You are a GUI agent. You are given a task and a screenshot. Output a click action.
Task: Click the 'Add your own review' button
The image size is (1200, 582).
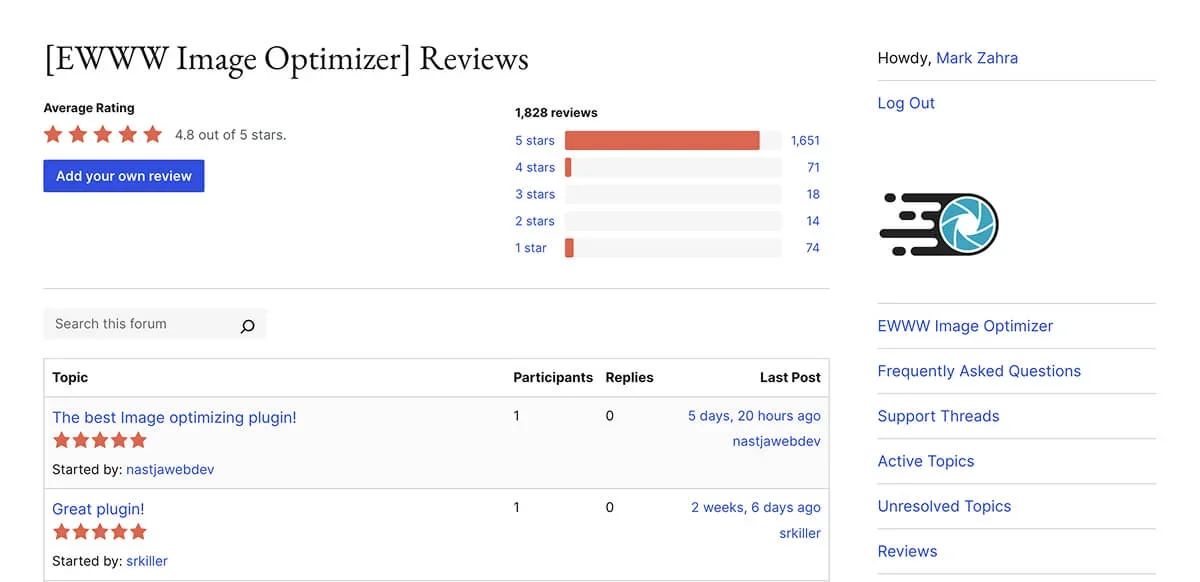[x=124, y=176]
